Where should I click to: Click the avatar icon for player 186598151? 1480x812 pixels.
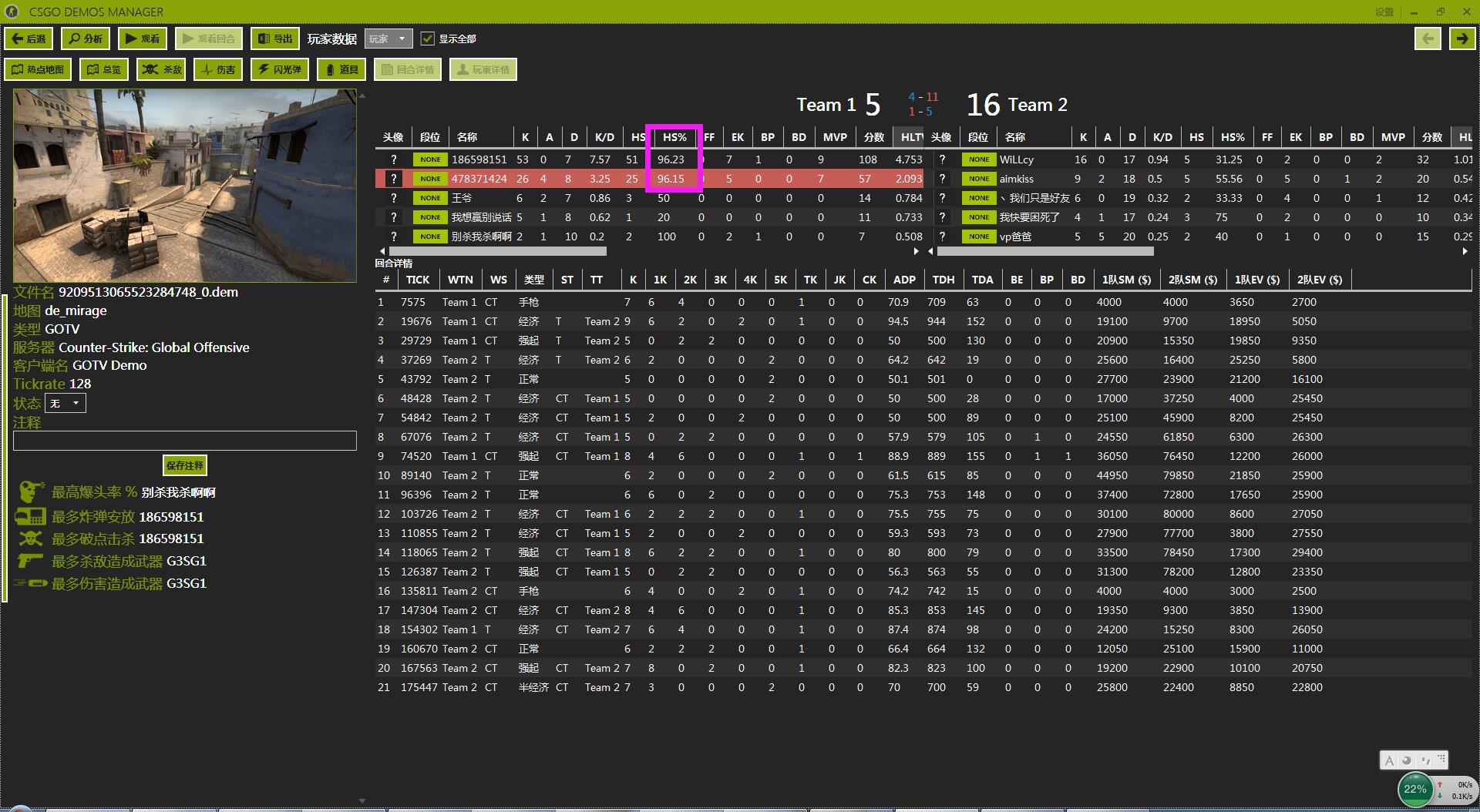pyautogui.click(x=394, y=159)
